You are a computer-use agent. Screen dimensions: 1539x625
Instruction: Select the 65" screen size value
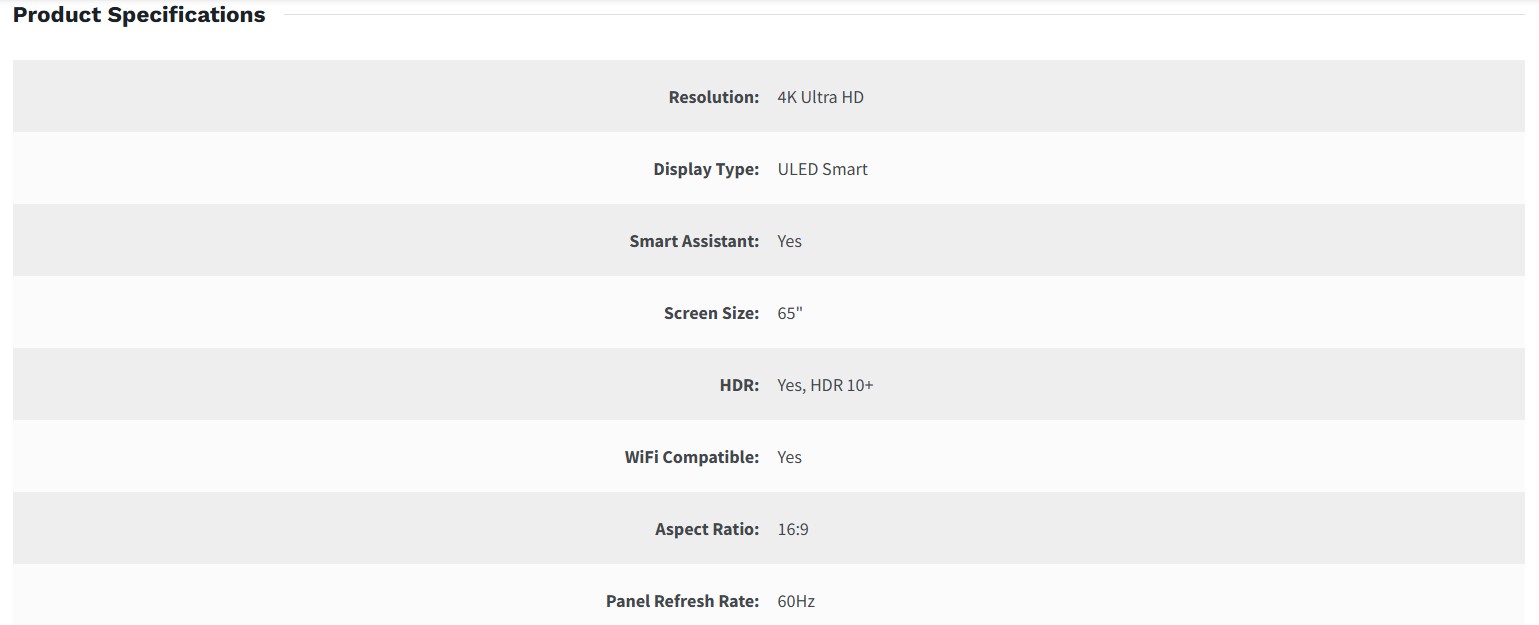[790, 313]
